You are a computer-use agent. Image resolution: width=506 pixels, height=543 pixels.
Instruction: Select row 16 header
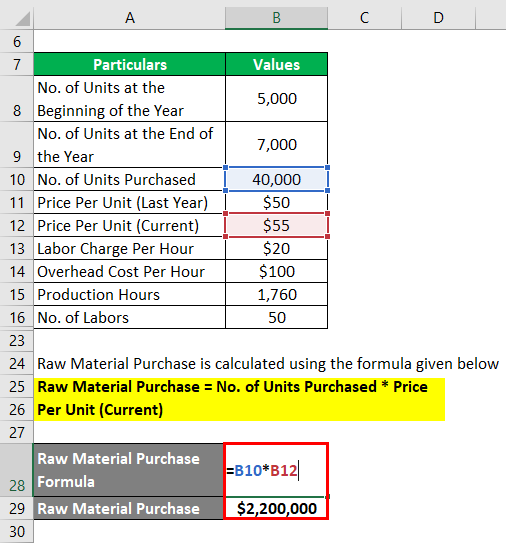point(17,317)
